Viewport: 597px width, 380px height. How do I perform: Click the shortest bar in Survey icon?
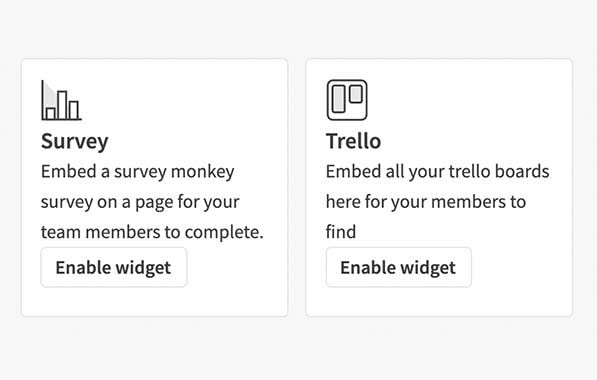pyautogui.click(x=51, y=113)
